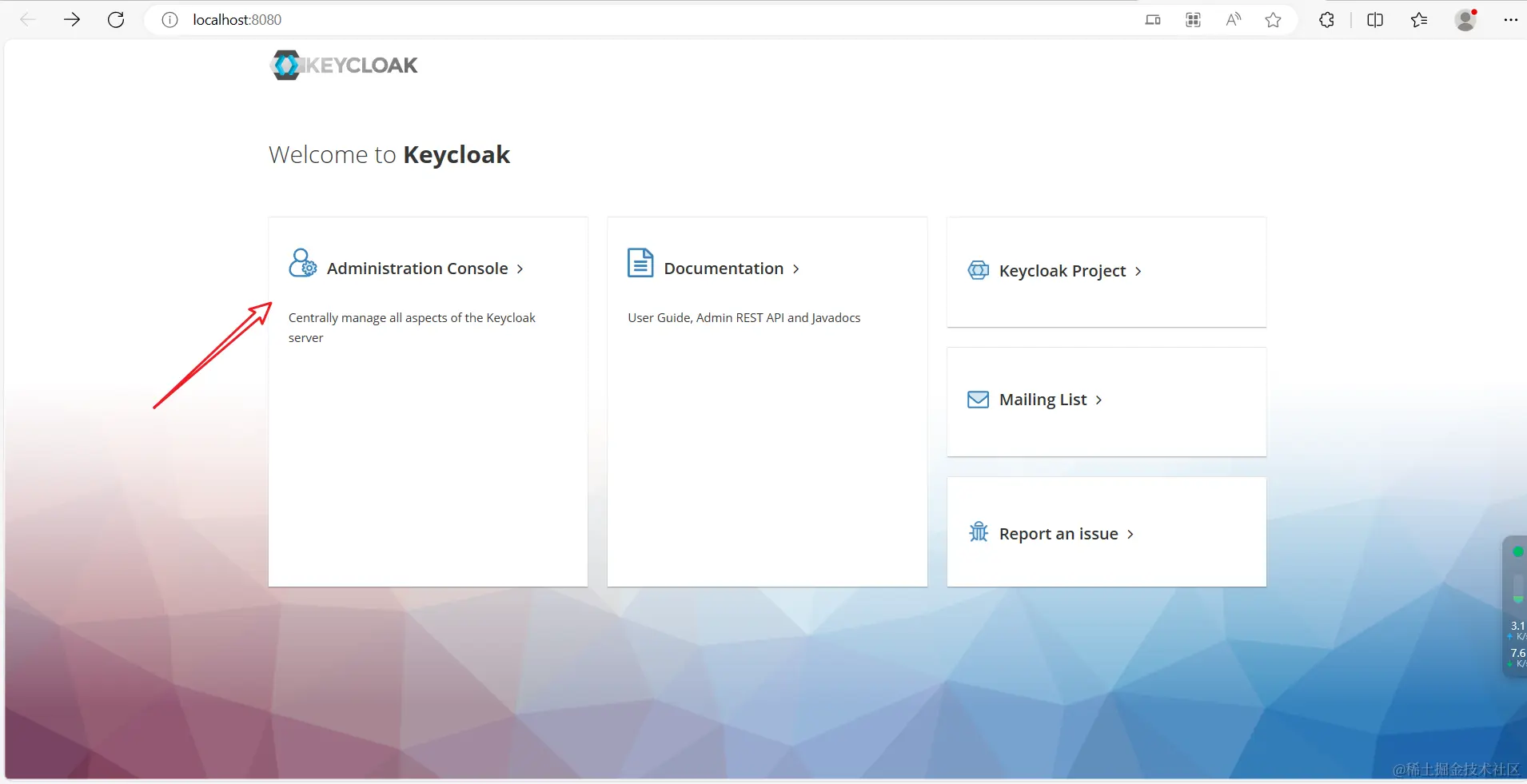Open the Mailing List link
This screenshot has width=1527, height=784.
pyautogui.click(x=1043, y=400)
